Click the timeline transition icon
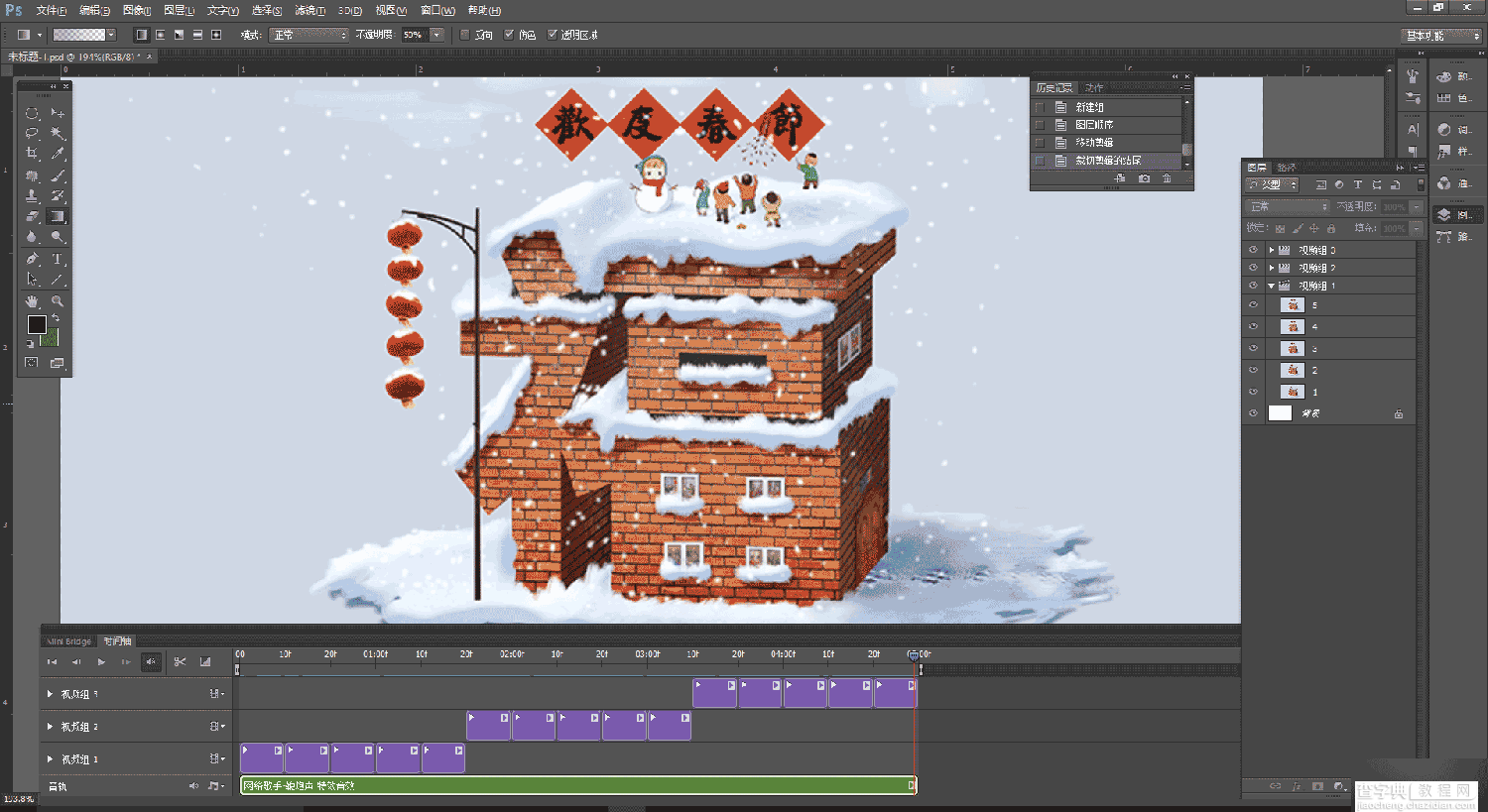This screenshot has height=812, width=1488. coord(205,661)
